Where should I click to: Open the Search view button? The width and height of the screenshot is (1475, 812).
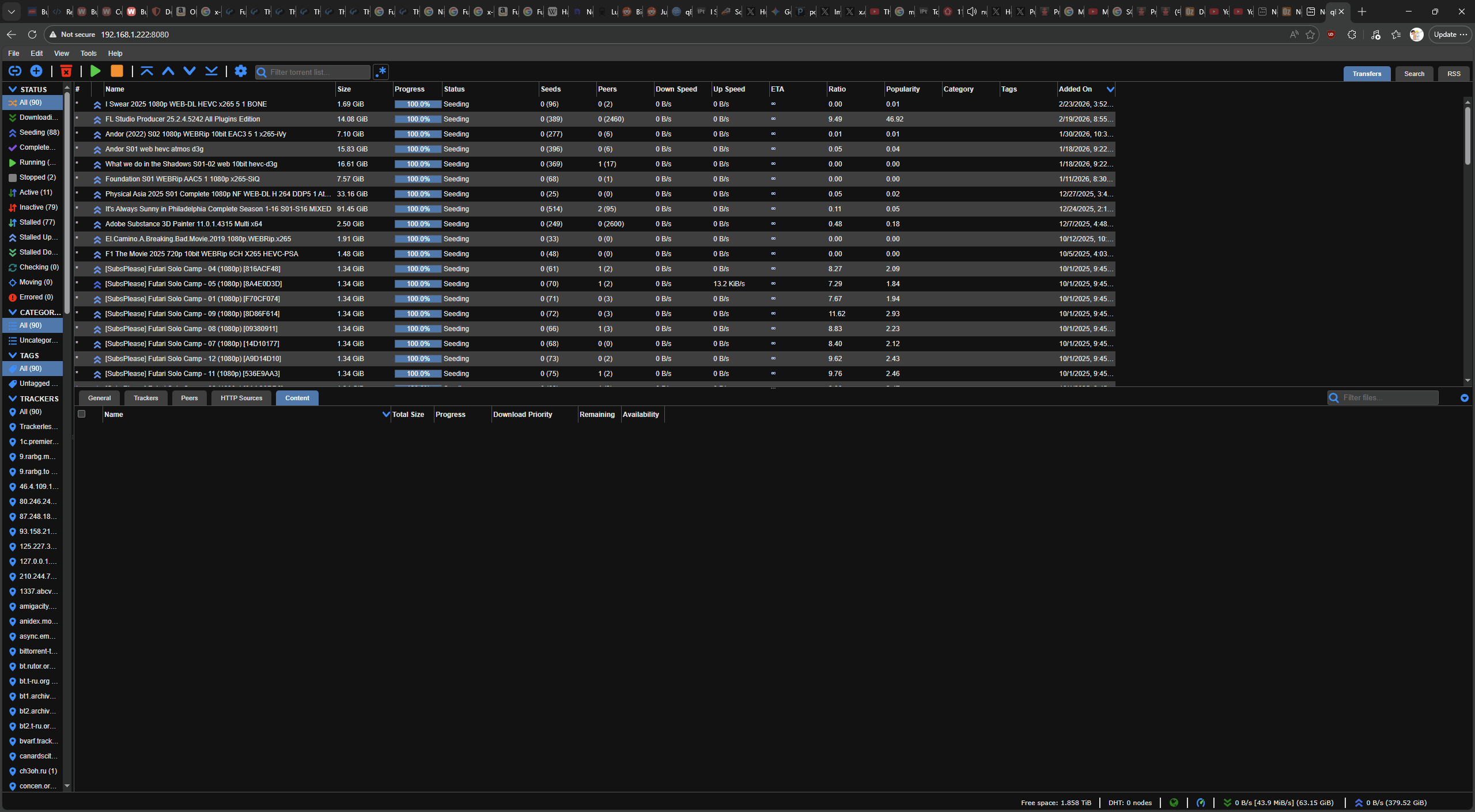click(x=1414, y=74)
